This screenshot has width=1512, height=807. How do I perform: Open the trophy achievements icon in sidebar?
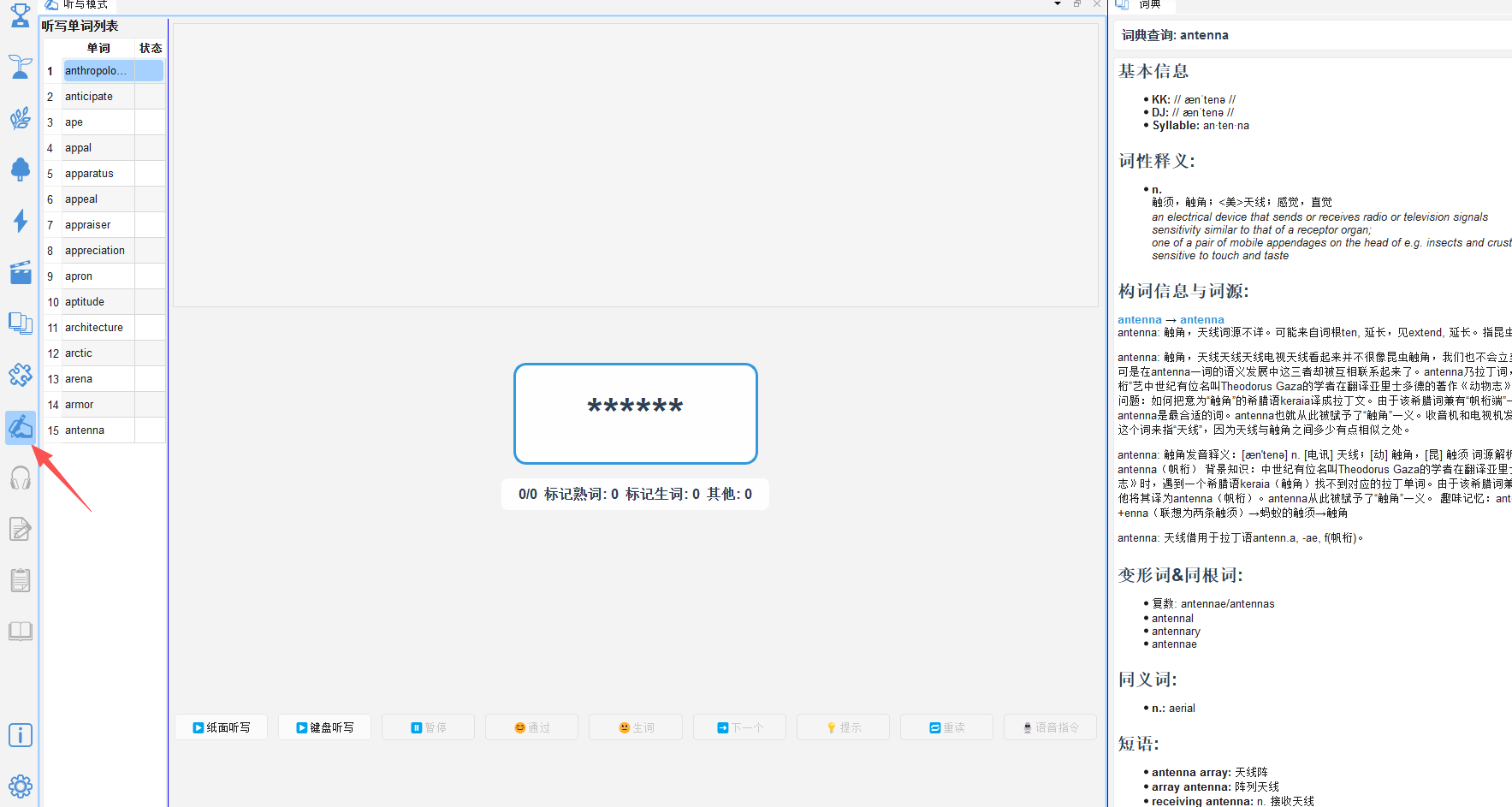coord(20,15)
